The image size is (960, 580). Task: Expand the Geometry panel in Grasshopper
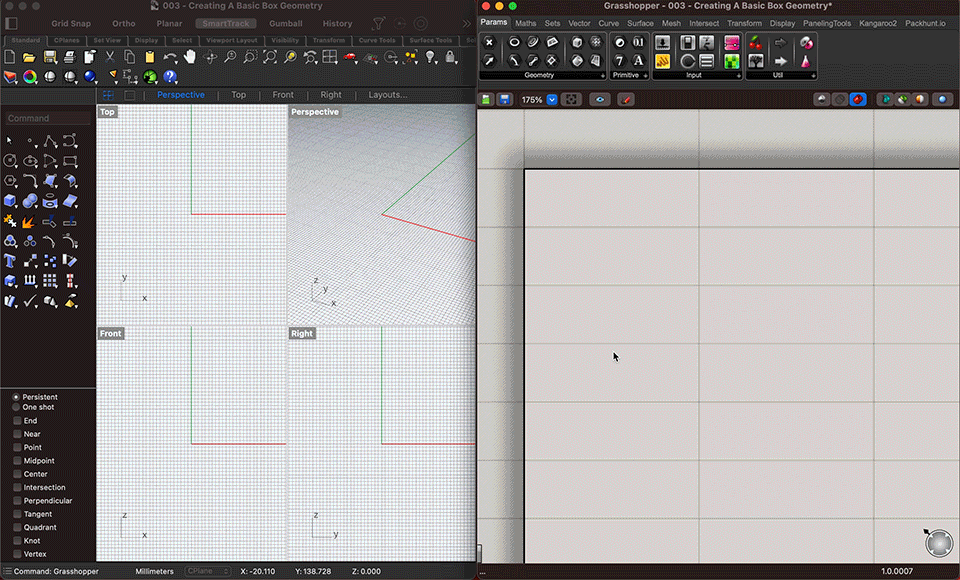pos(603,75)
